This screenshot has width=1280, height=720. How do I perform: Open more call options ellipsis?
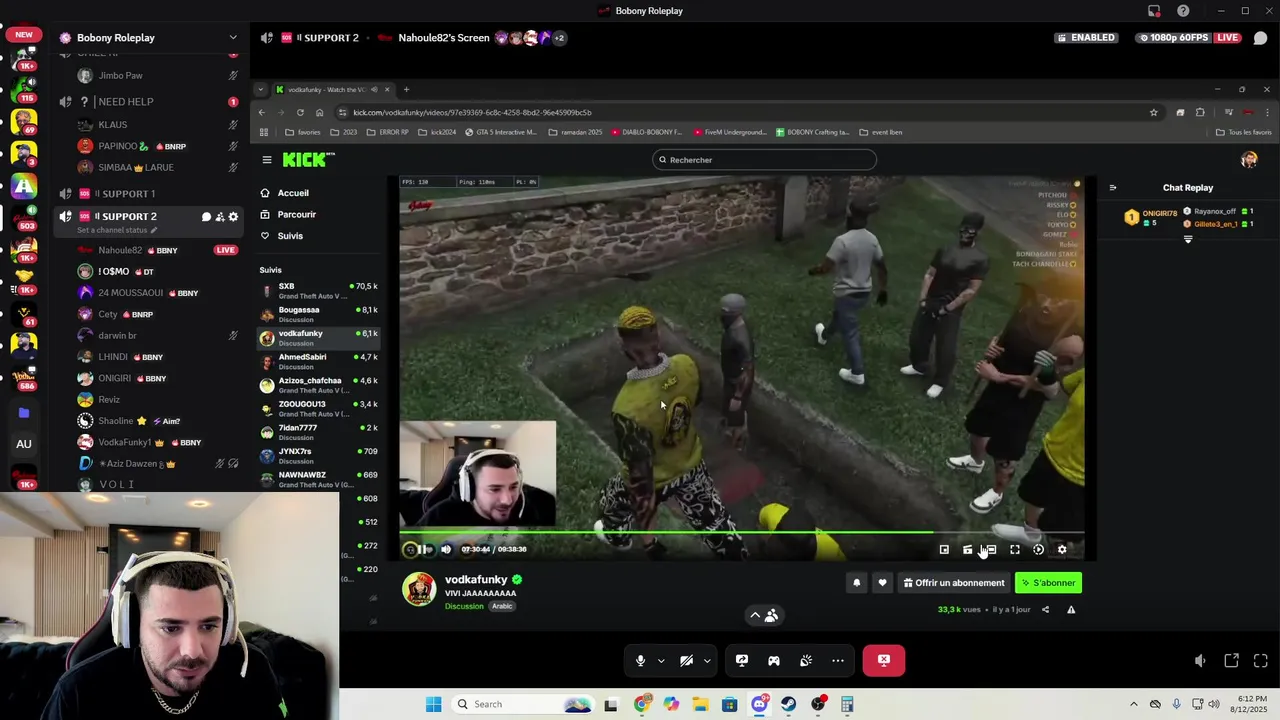click(838, 661)
